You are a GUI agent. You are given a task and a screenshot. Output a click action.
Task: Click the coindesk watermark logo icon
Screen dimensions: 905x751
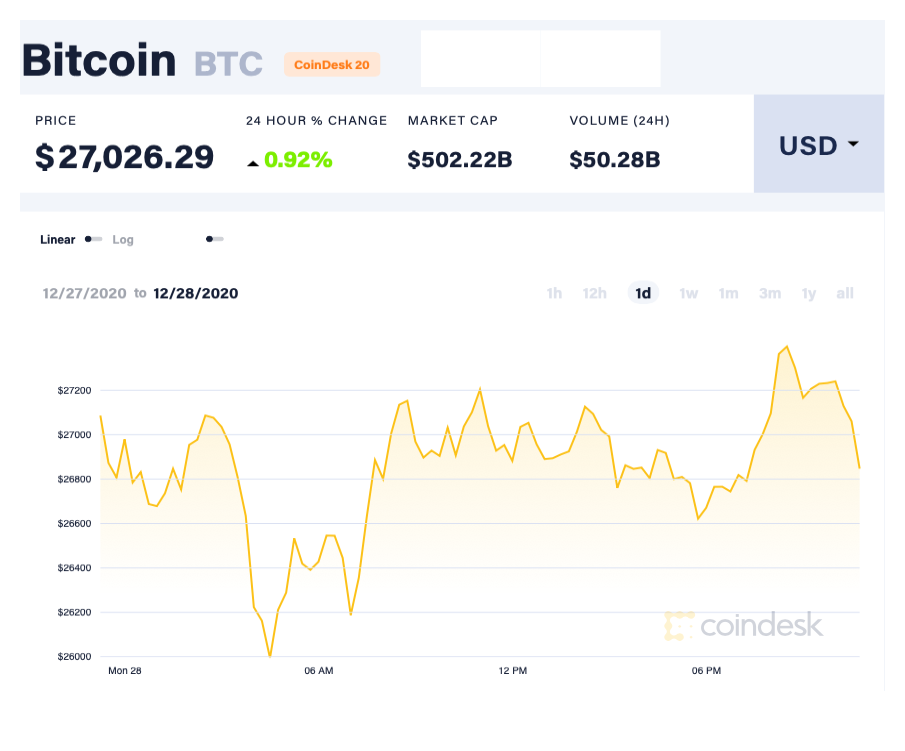679,627
